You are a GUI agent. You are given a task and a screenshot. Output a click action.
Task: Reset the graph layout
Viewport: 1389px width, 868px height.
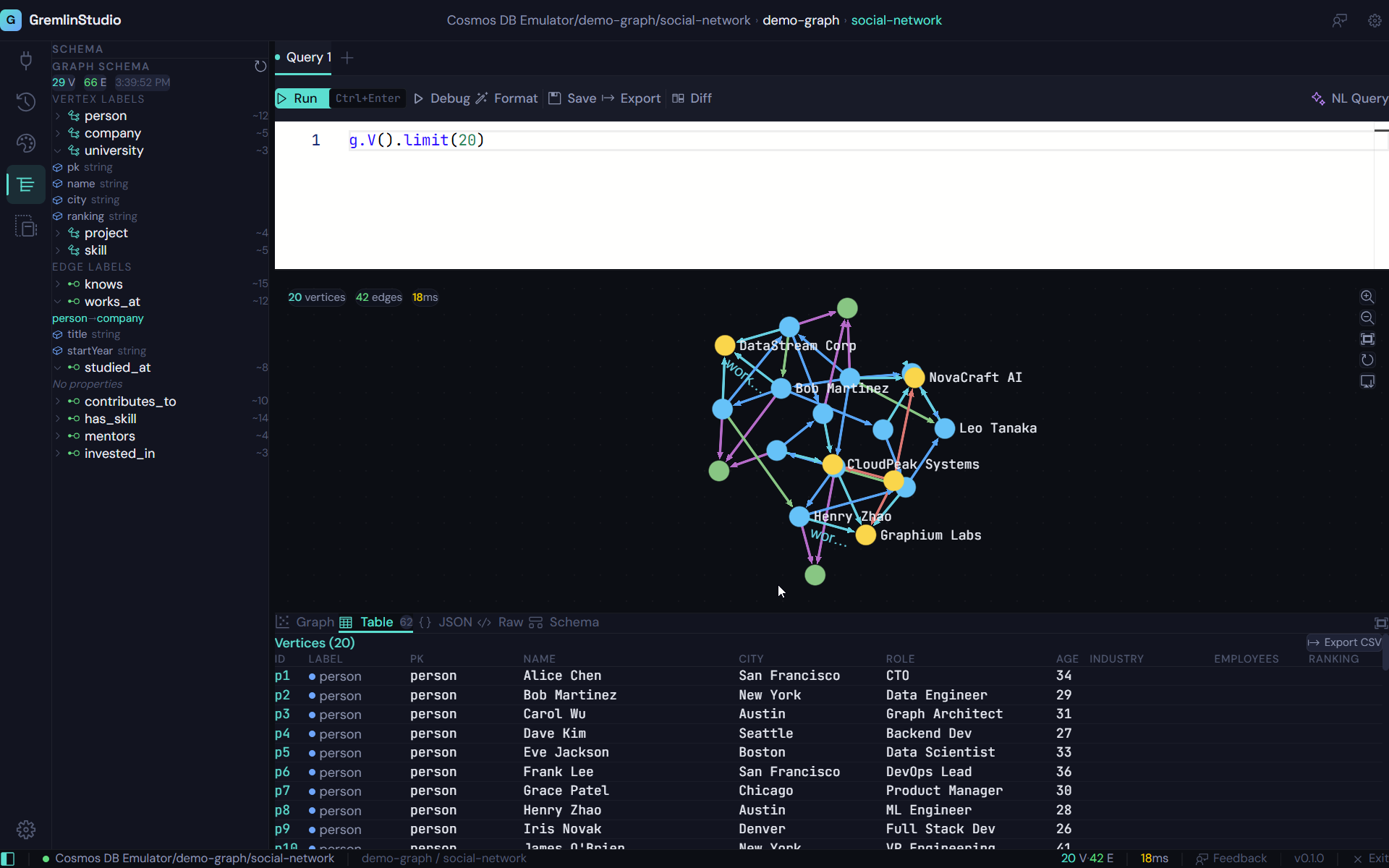click(1368, 359)
